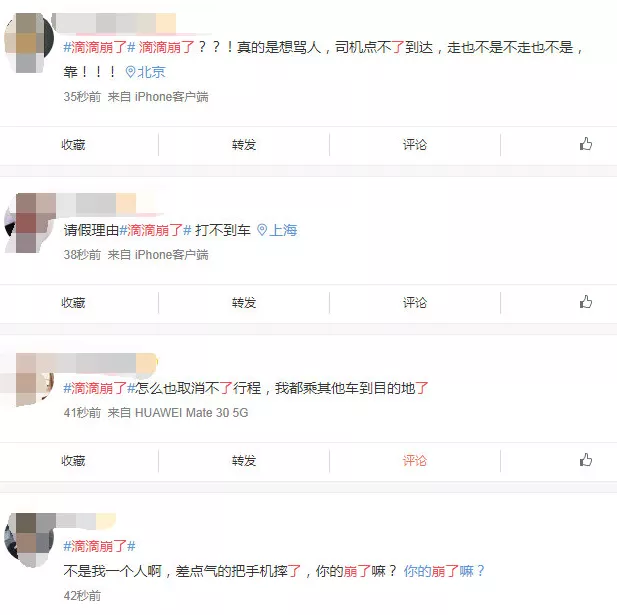
Task: Open the 北京 location pin link
Action: (x=145, y=72)
